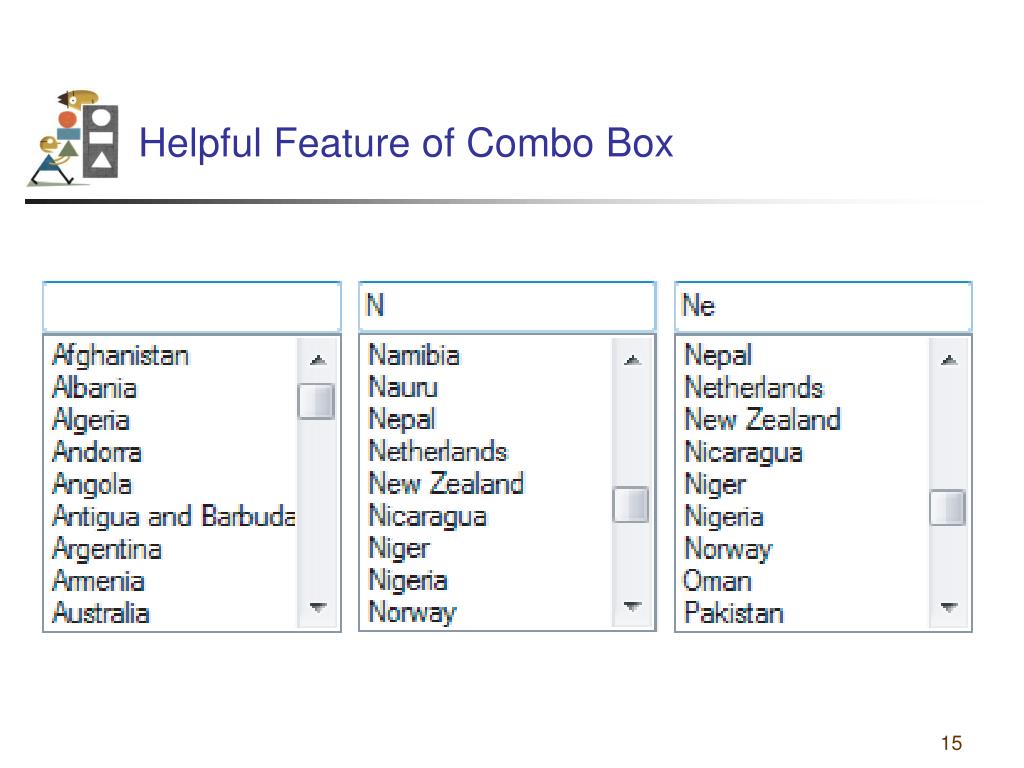Select Afghanistan in the first list

(121, 356)
